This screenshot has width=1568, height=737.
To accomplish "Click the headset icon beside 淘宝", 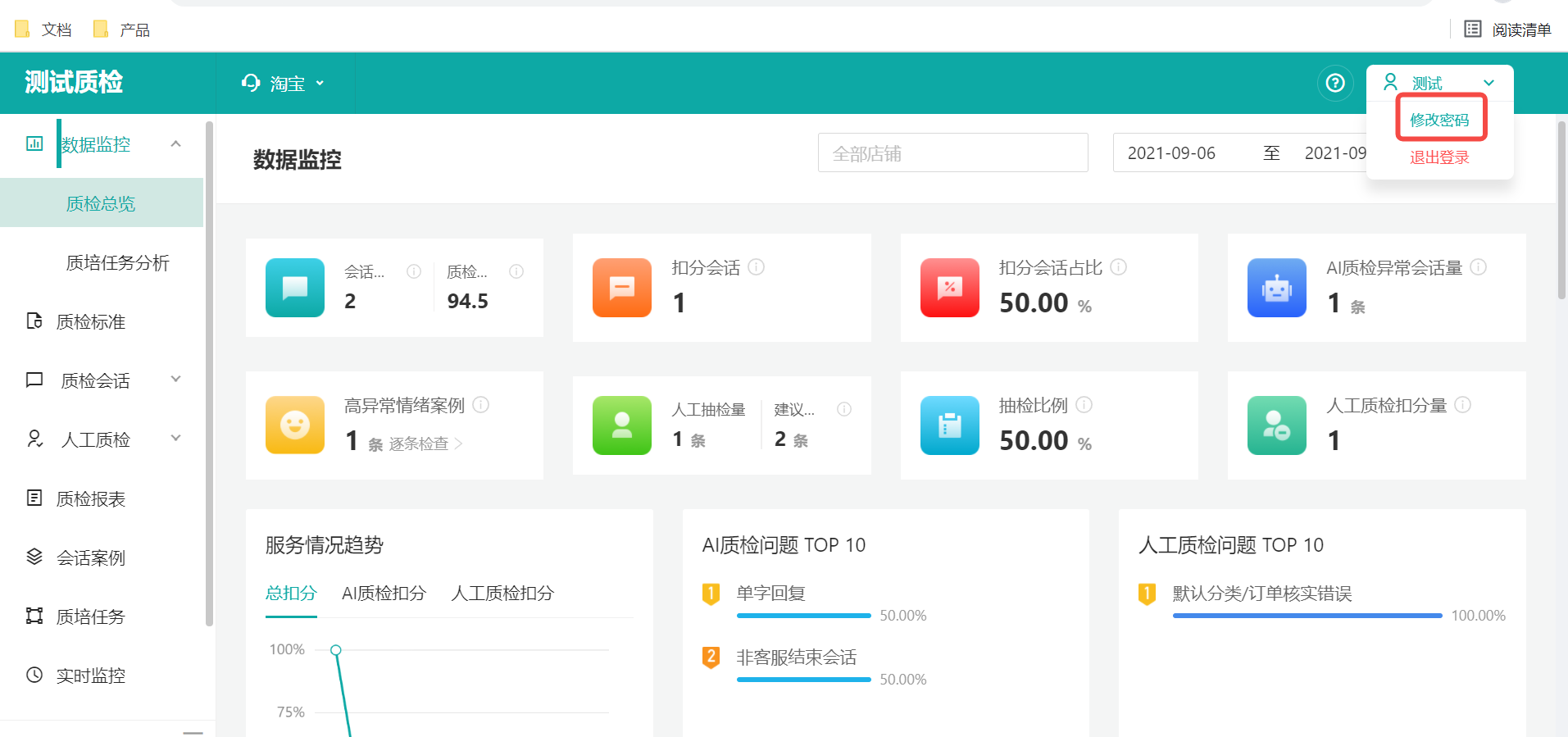I will tap(251, 83).
